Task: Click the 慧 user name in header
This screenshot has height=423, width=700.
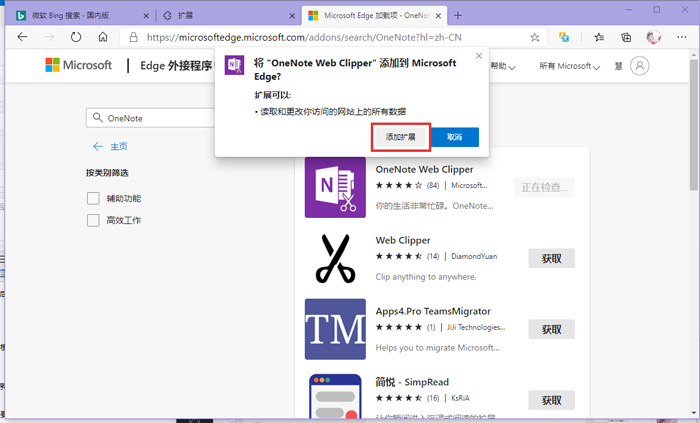Action: pyautogui.click(x=618, y=66)
